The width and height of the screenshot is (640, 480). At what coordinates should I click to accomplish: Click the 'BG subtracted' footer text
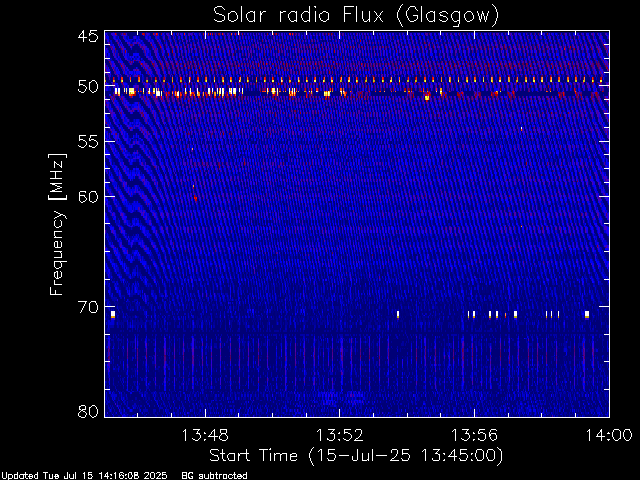point(214,476)
